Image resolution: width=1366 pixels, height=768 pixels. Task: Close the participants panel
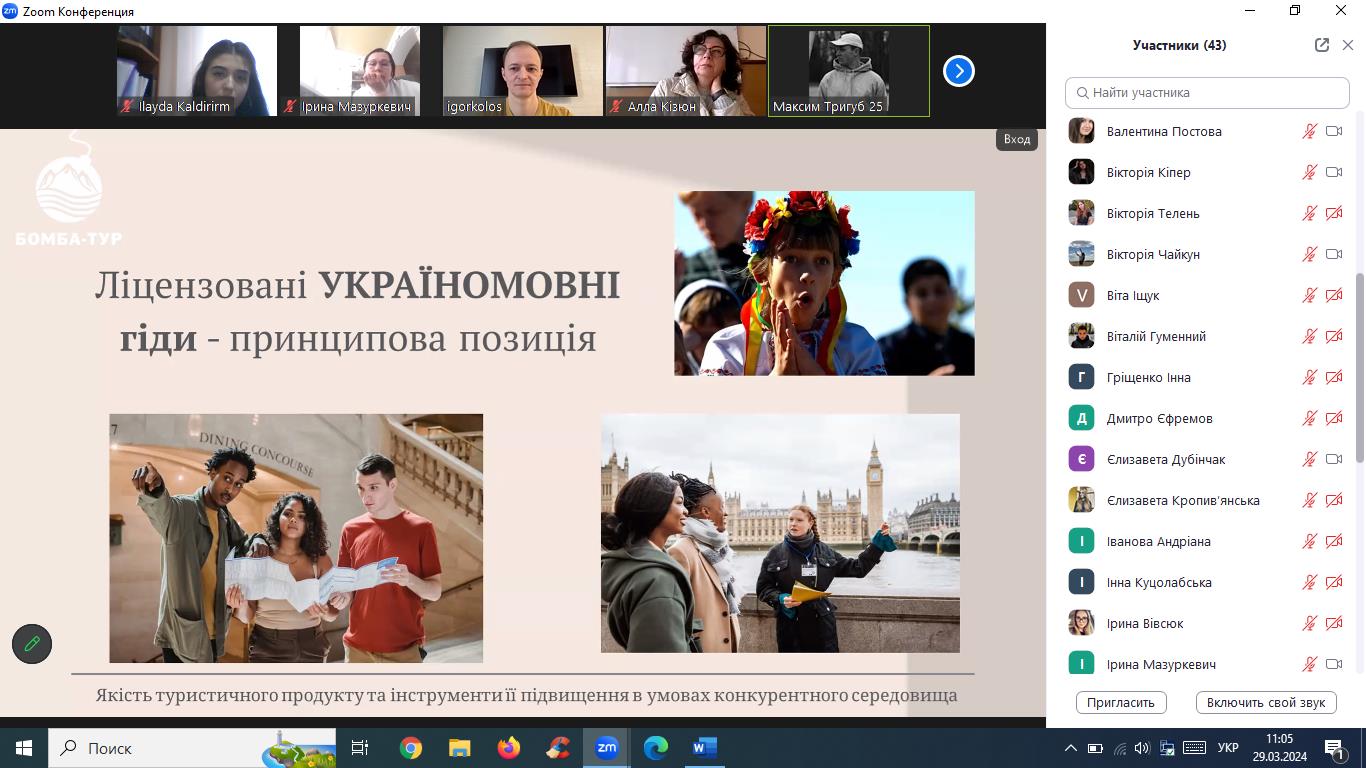(x=1347, y=45)
